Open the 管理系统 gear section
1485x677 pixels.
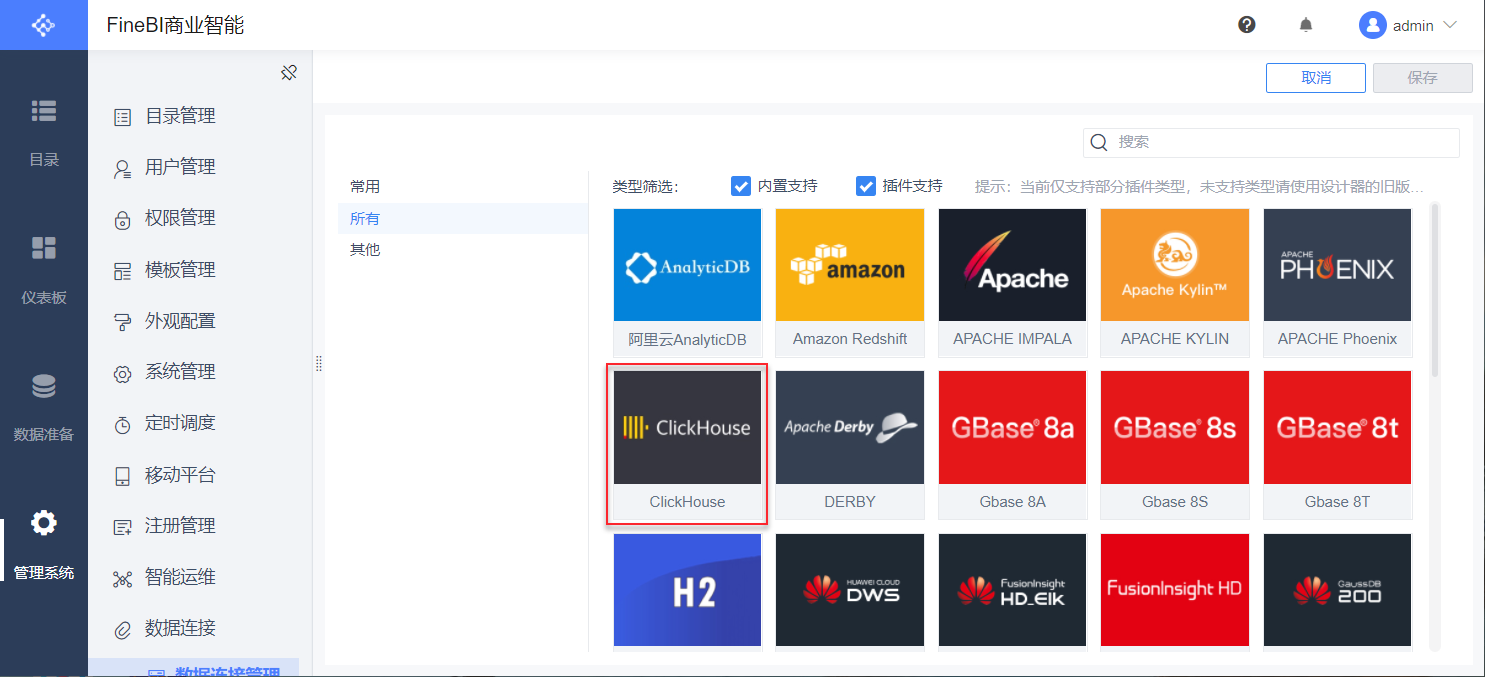tap(44, 545)
